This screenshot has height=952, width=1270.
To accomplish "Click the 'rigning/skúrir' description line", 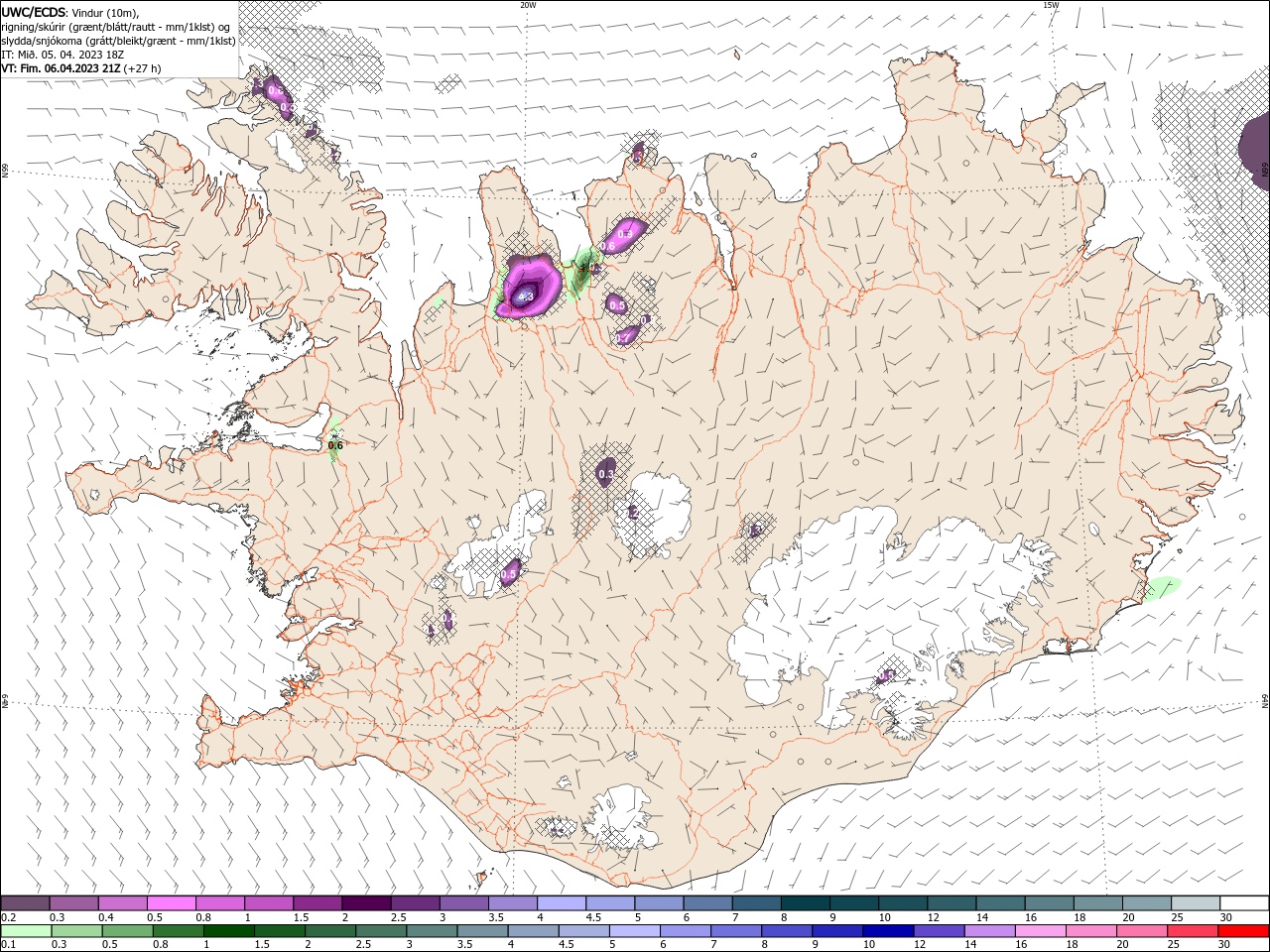I will pyautogui.click(x=117, y=27).
